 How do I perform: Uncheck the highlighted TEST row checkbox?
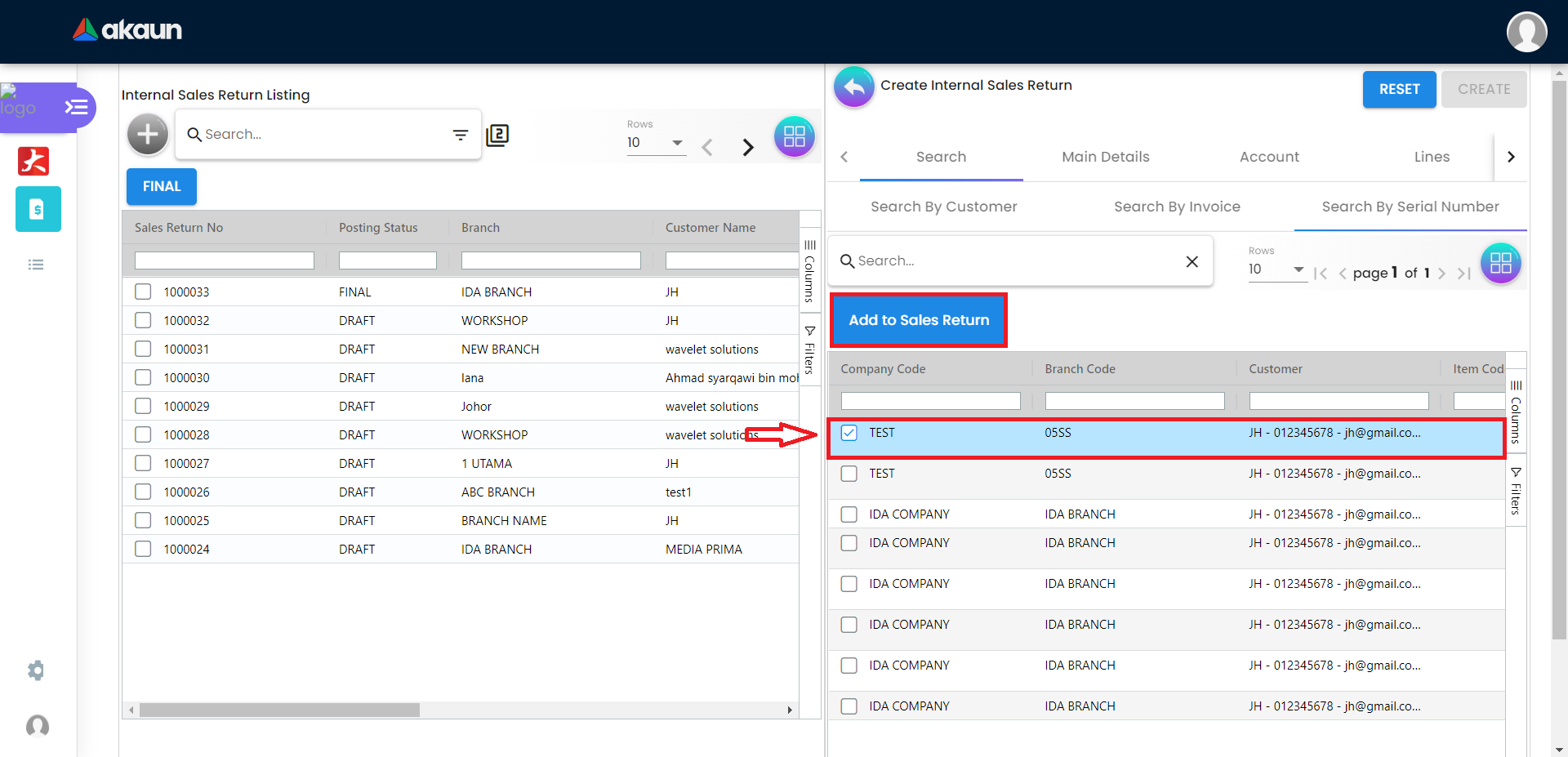(x=849, y=433)
